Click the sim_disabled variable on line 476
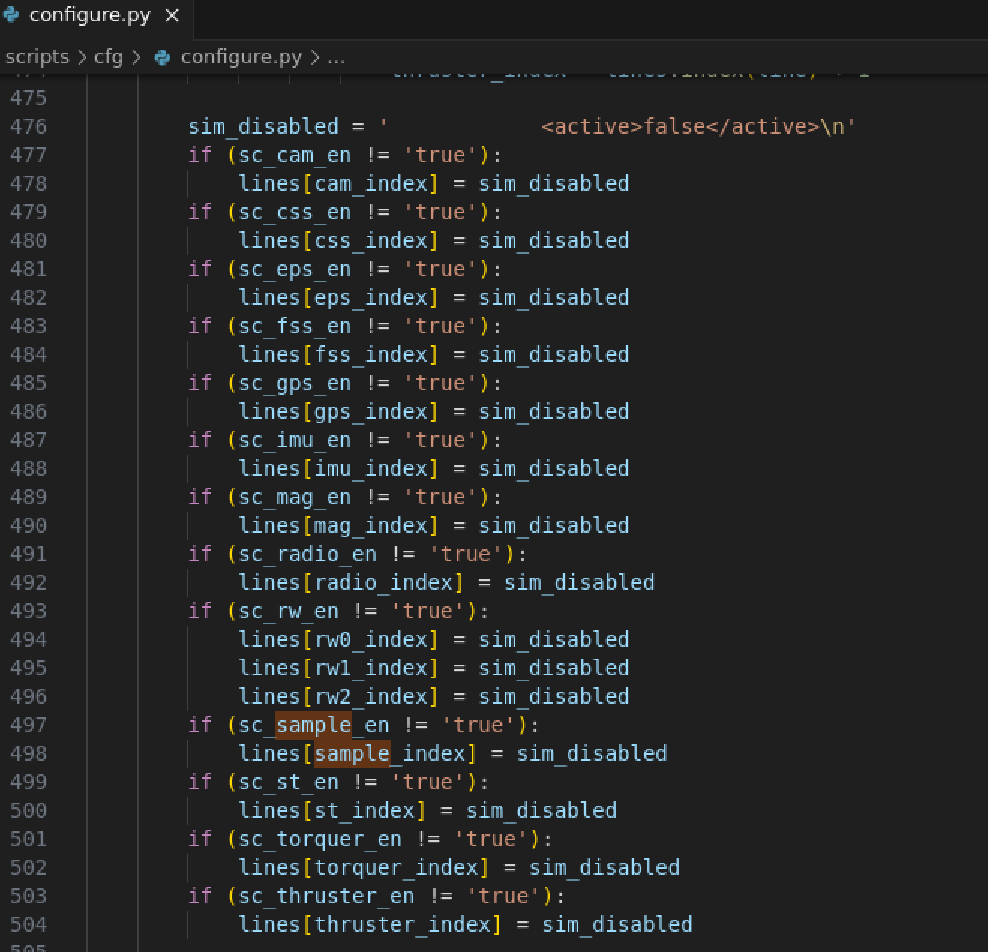988x952 pixels. coord(263,127)
